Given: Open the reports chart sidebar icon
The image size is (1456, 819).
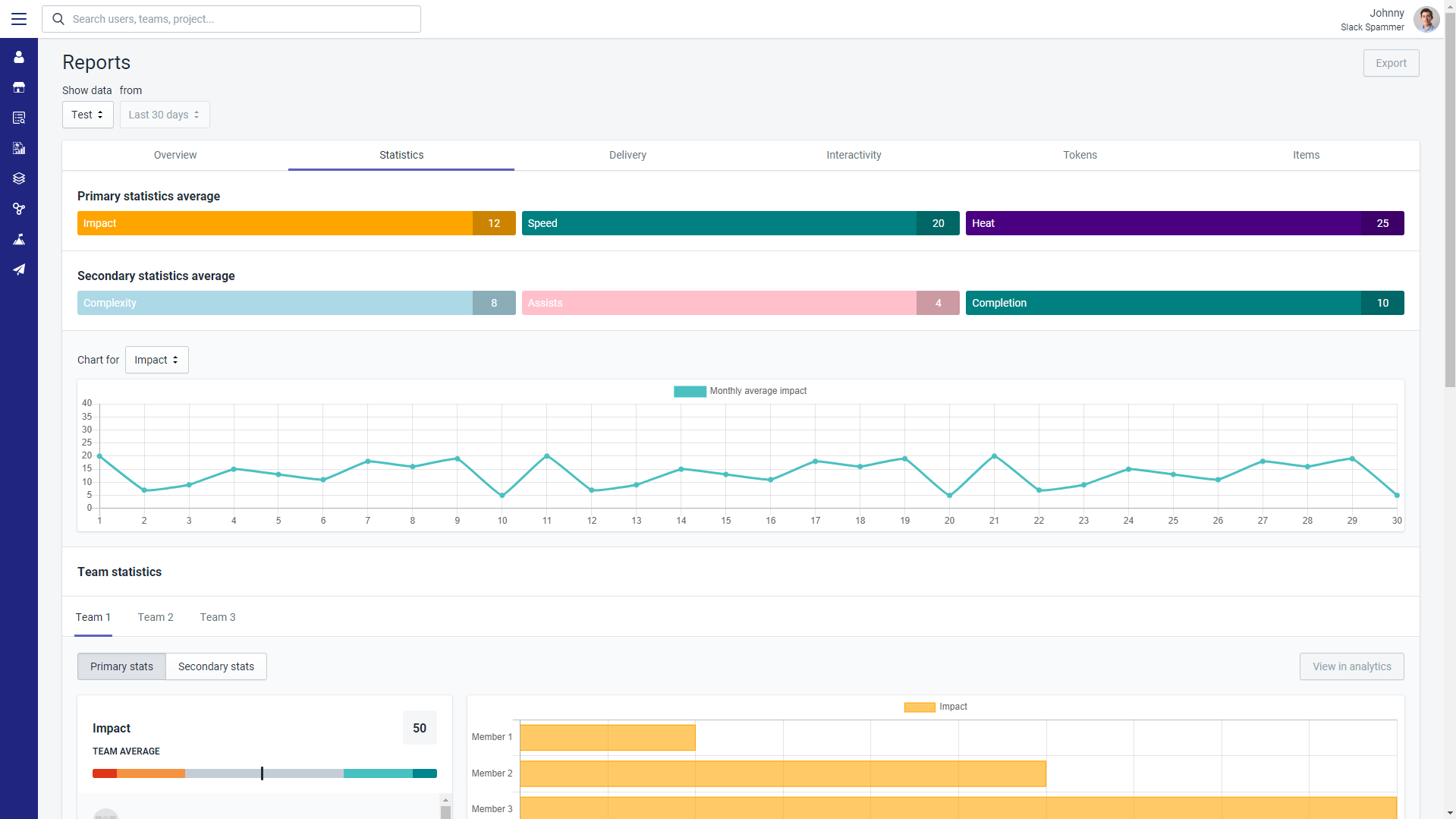Looking at the screenshot, I should [x=19, y=148].
